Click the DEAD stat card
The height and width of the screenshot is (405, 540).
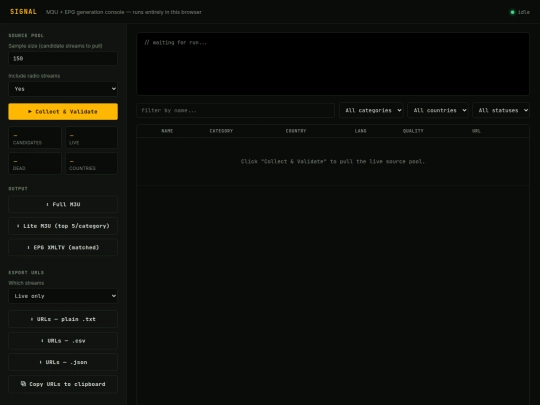pyautogui.click(x=35, y=164)
